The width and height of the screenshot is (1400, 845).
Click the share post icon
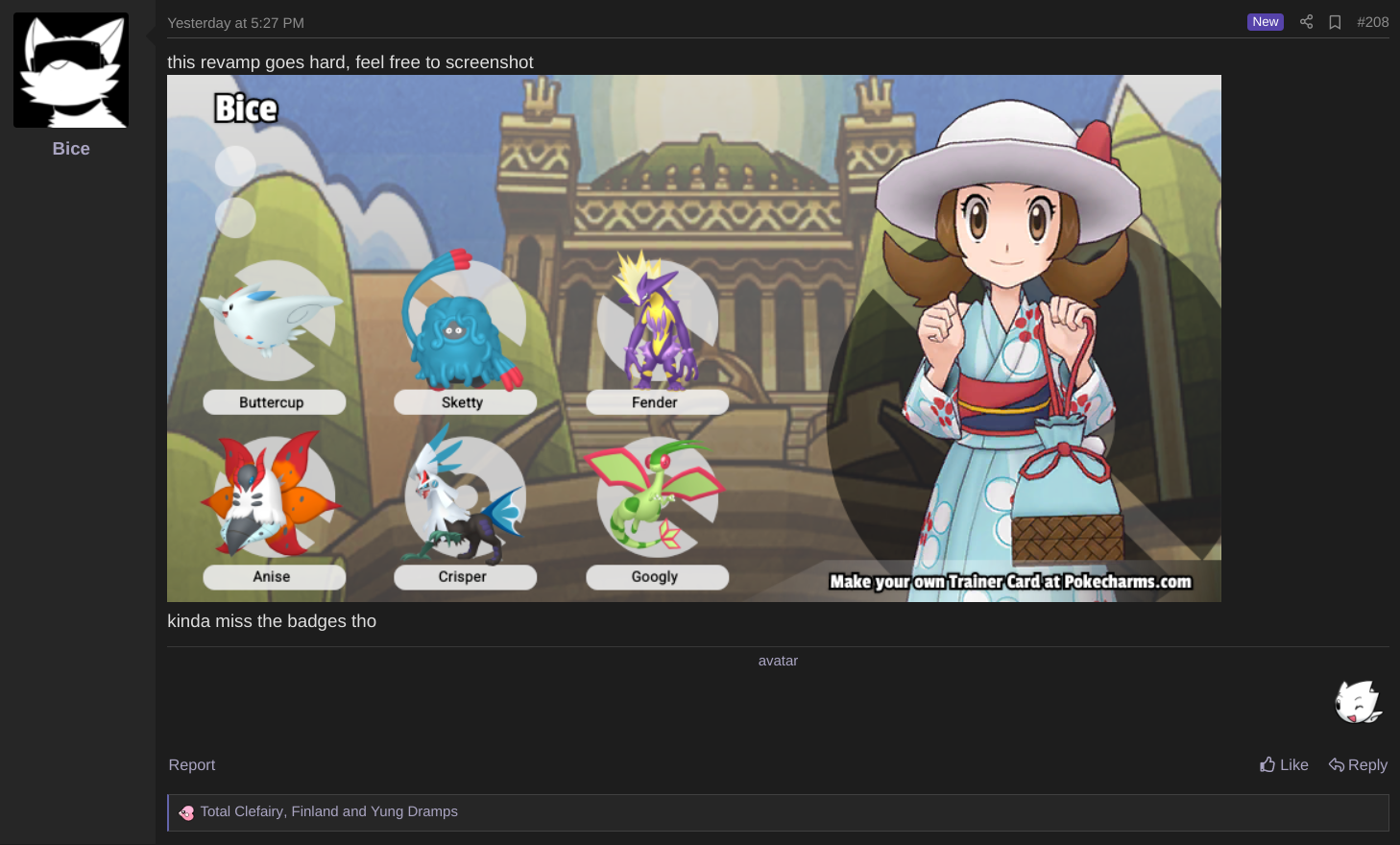[1306, 22]
